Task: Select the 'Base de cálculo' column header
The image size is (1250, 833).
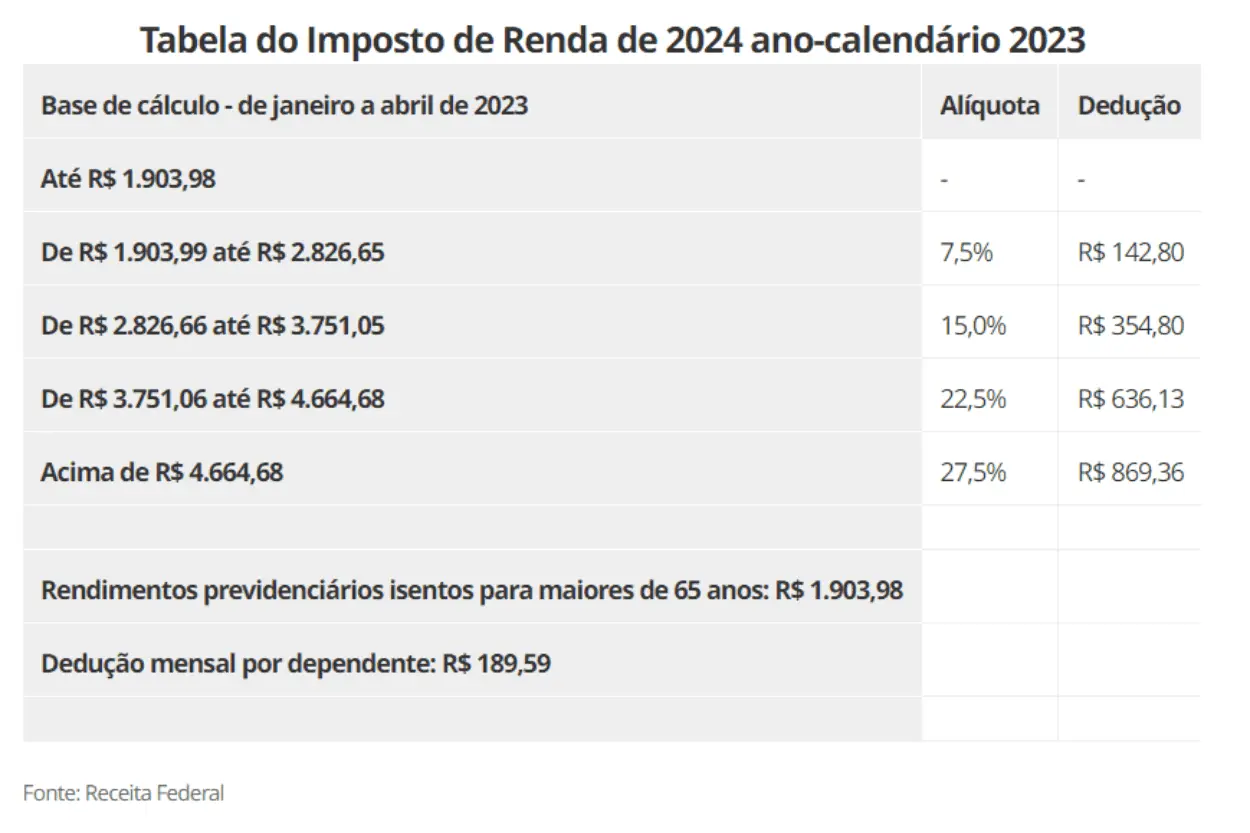Action: coord(284,105)
